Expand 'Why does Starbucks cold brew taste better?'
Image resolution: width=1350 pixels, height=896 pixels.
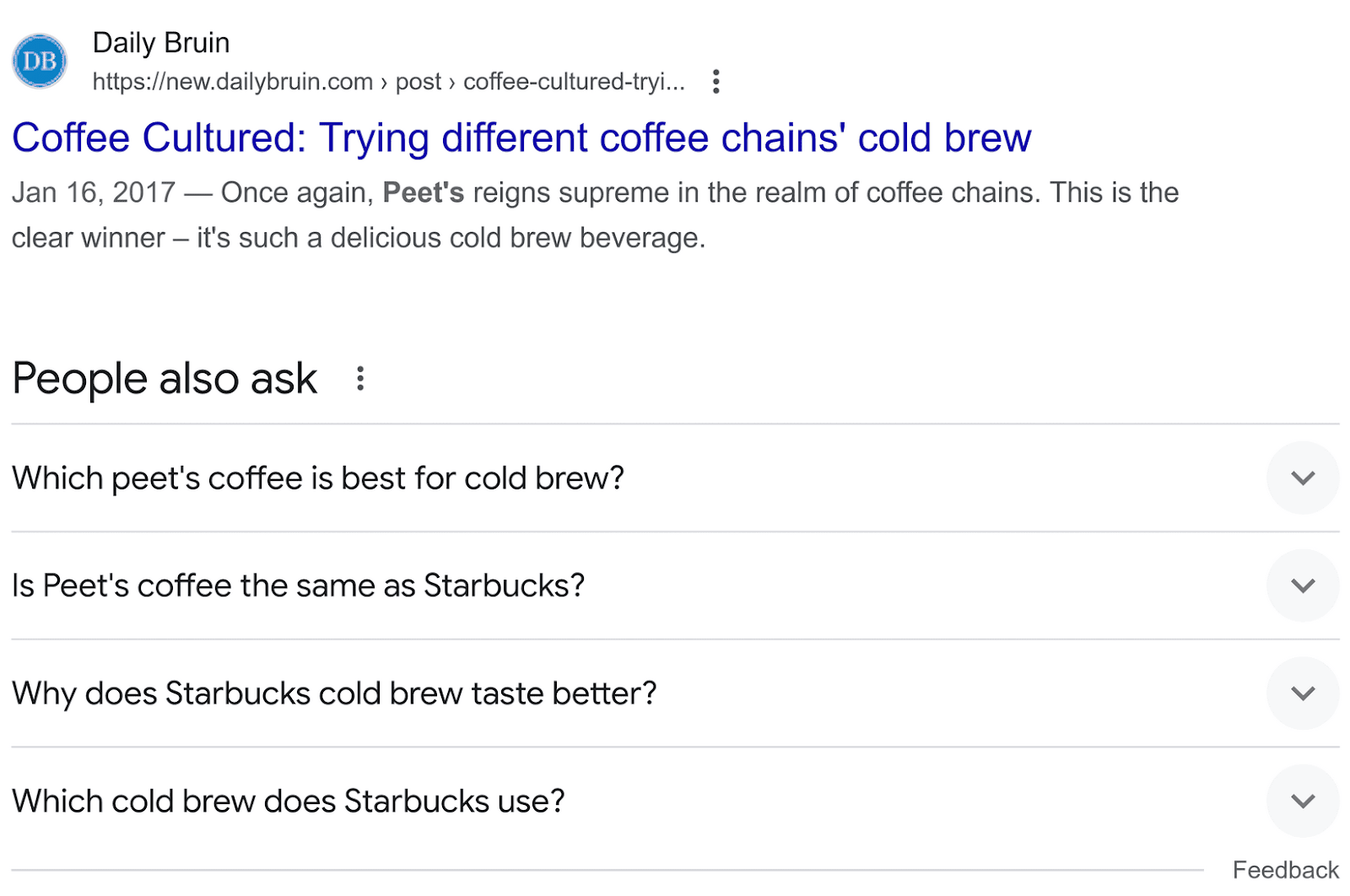click(1302, 694)
